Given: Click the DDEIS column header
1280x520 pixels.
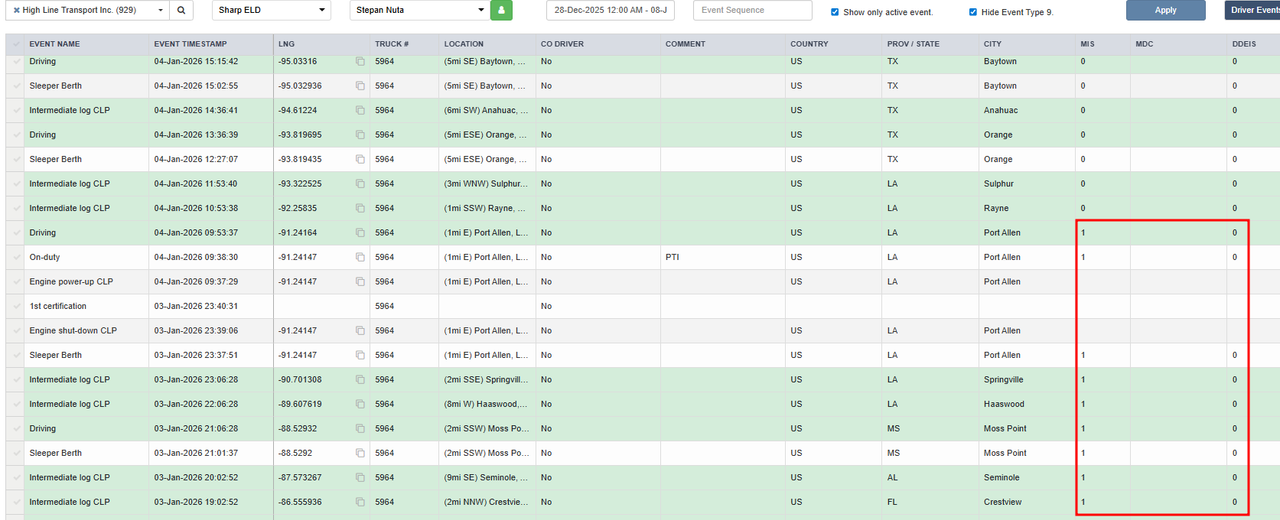Looking at the screenshot, I should point(1254,44).
